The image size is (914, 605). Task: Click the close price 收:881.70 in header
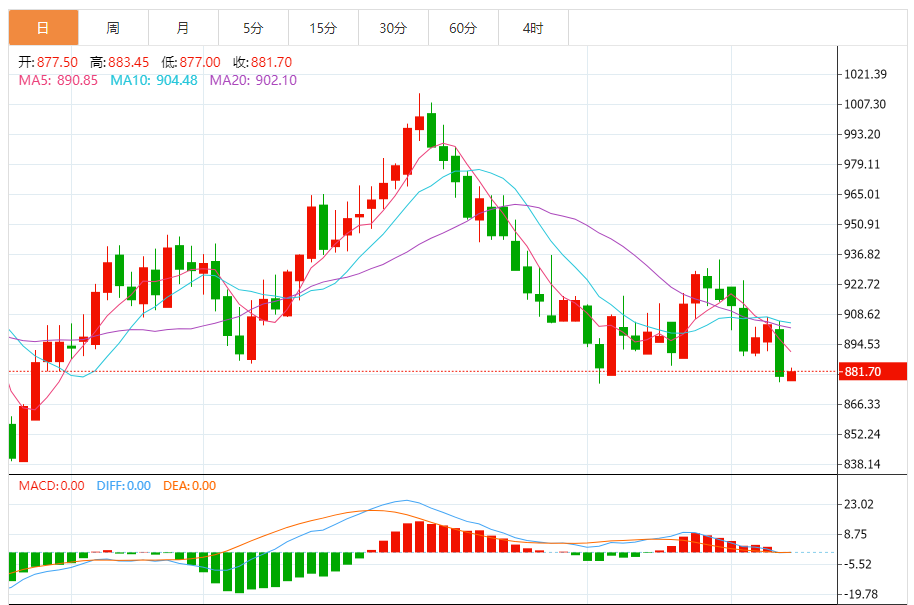point(262,62)
